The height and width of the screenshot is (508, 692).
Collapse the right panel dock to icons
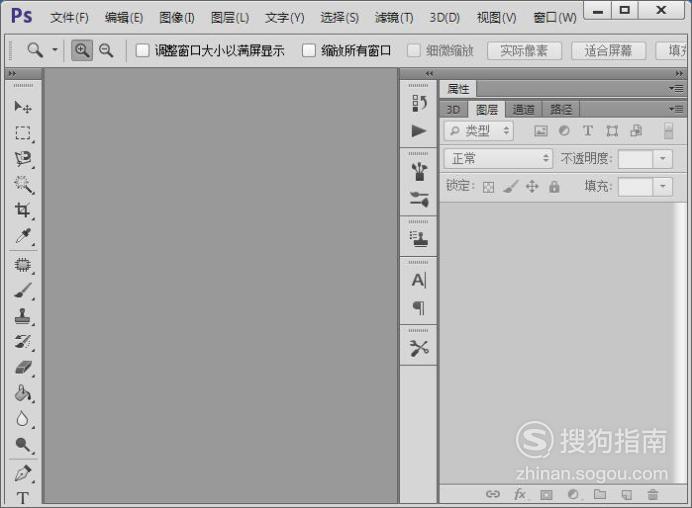pos(679,73)
